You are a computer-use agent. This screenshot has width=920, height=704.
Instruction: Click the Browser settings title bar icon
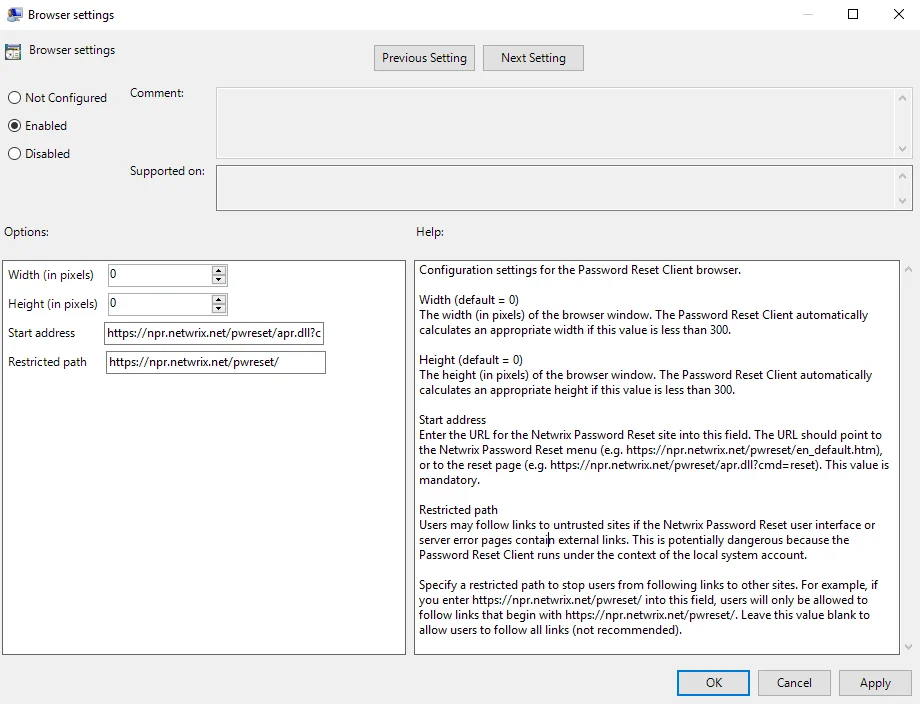[14, 15]
